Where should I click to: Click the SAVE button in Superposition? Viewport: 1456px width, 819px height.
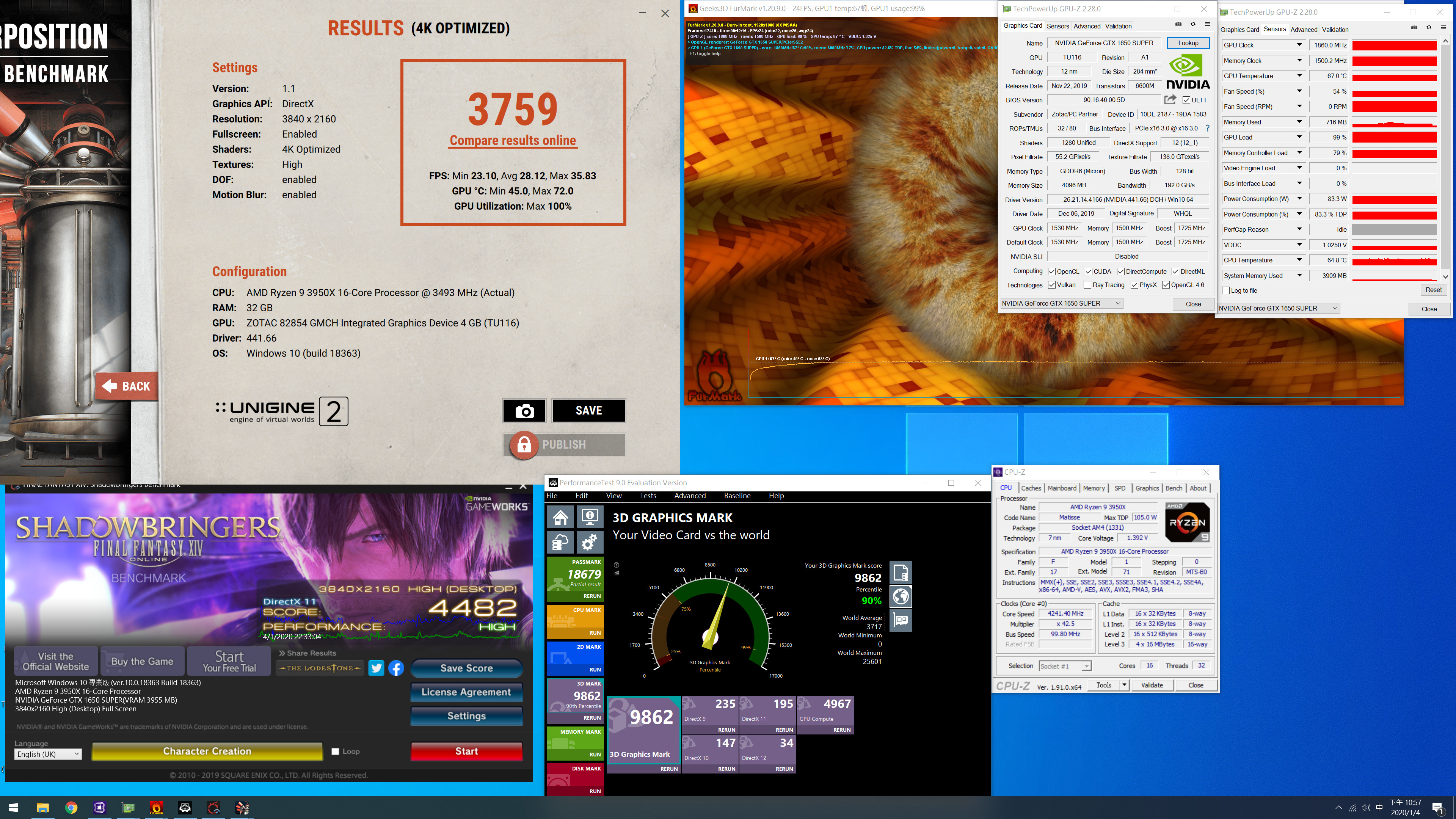[x=588, y=411]
